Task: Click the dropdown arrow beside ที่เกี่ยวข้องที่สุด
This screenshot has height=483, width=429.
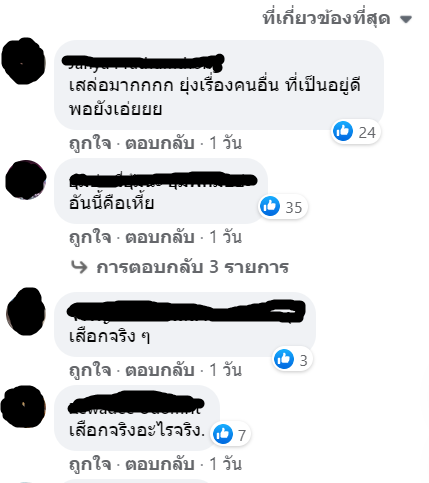Action: pyautogui.click(x=406, y=19)
